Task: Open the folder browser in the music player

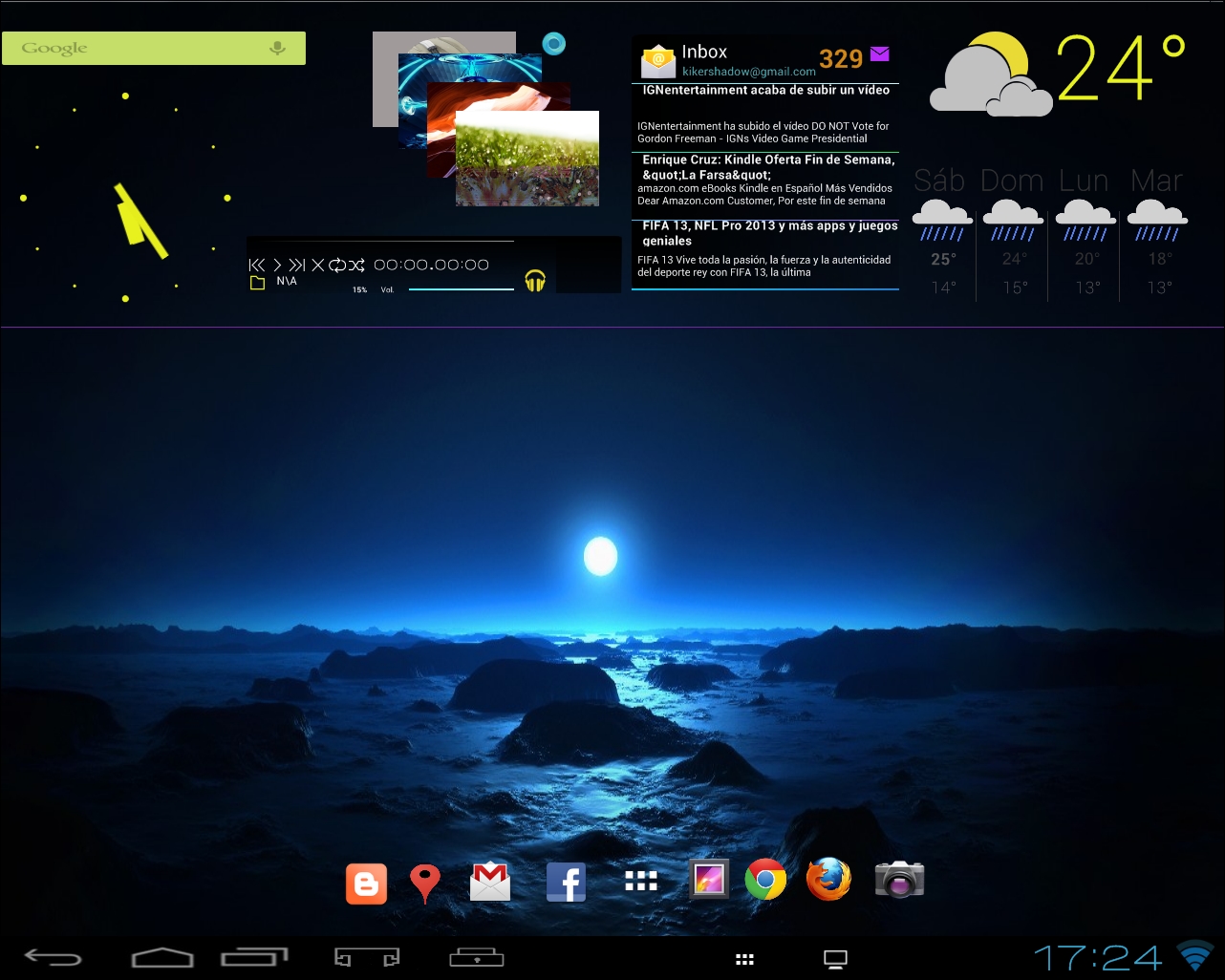Action: point(255,281)
